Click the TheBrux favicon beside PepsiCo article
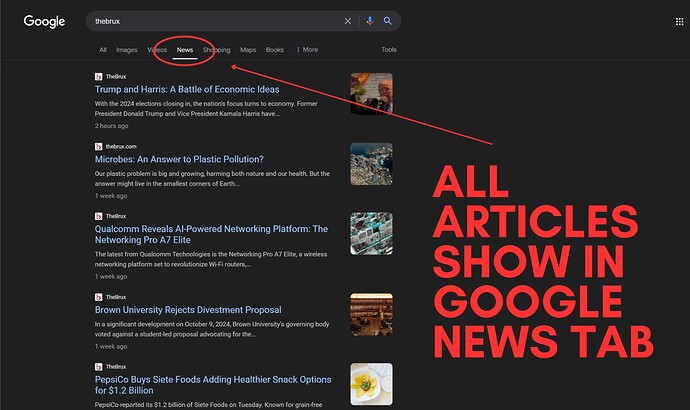 [99, 366]
